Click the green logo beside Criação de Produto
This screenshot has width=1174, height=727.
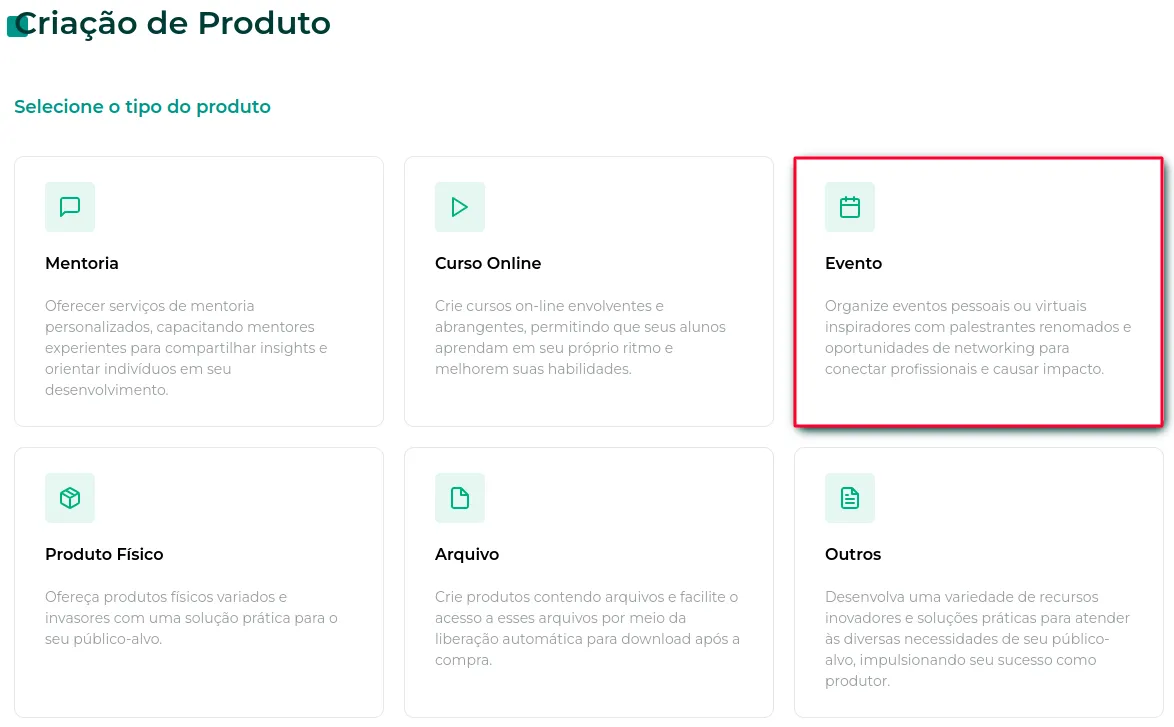16,25
